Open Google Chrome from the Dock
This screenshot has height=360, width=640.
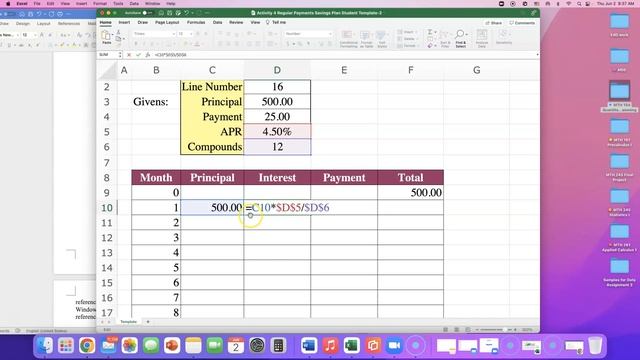(87, 346)
